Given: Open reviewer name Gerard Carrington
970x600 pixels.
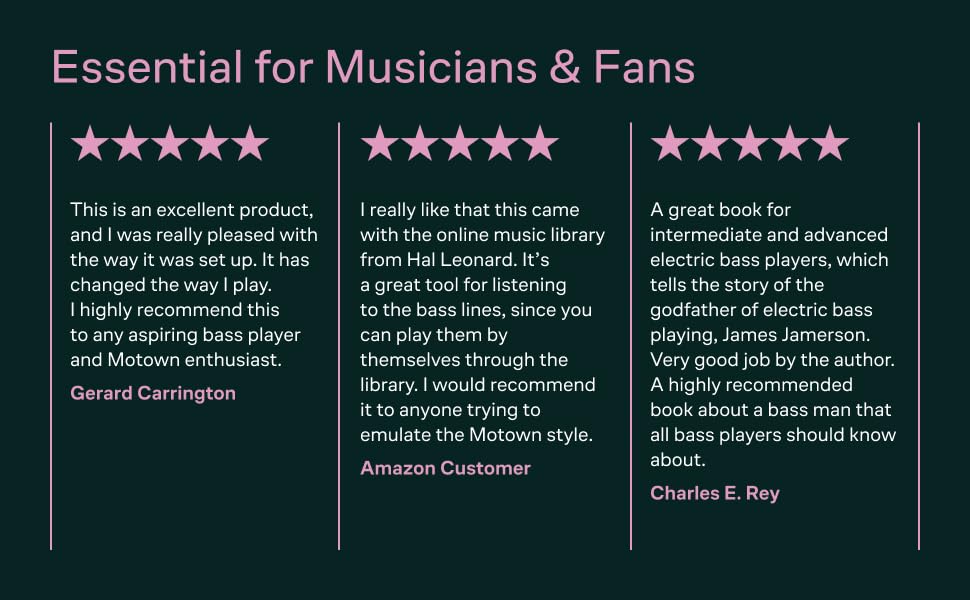Looking at the screenshot, I should pyautogui.click(x=153, y=393).
